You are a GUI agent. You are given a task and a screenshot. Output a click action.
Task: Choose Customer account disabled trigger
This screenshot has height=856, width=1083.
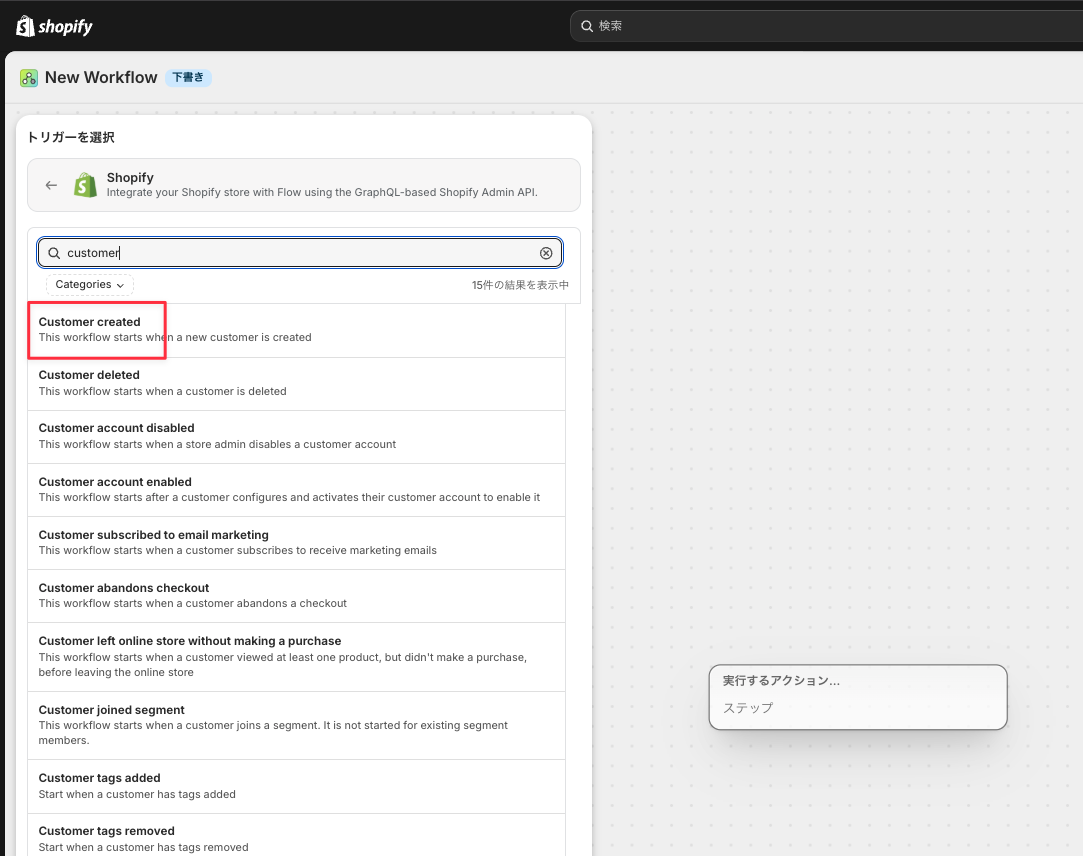296,437
